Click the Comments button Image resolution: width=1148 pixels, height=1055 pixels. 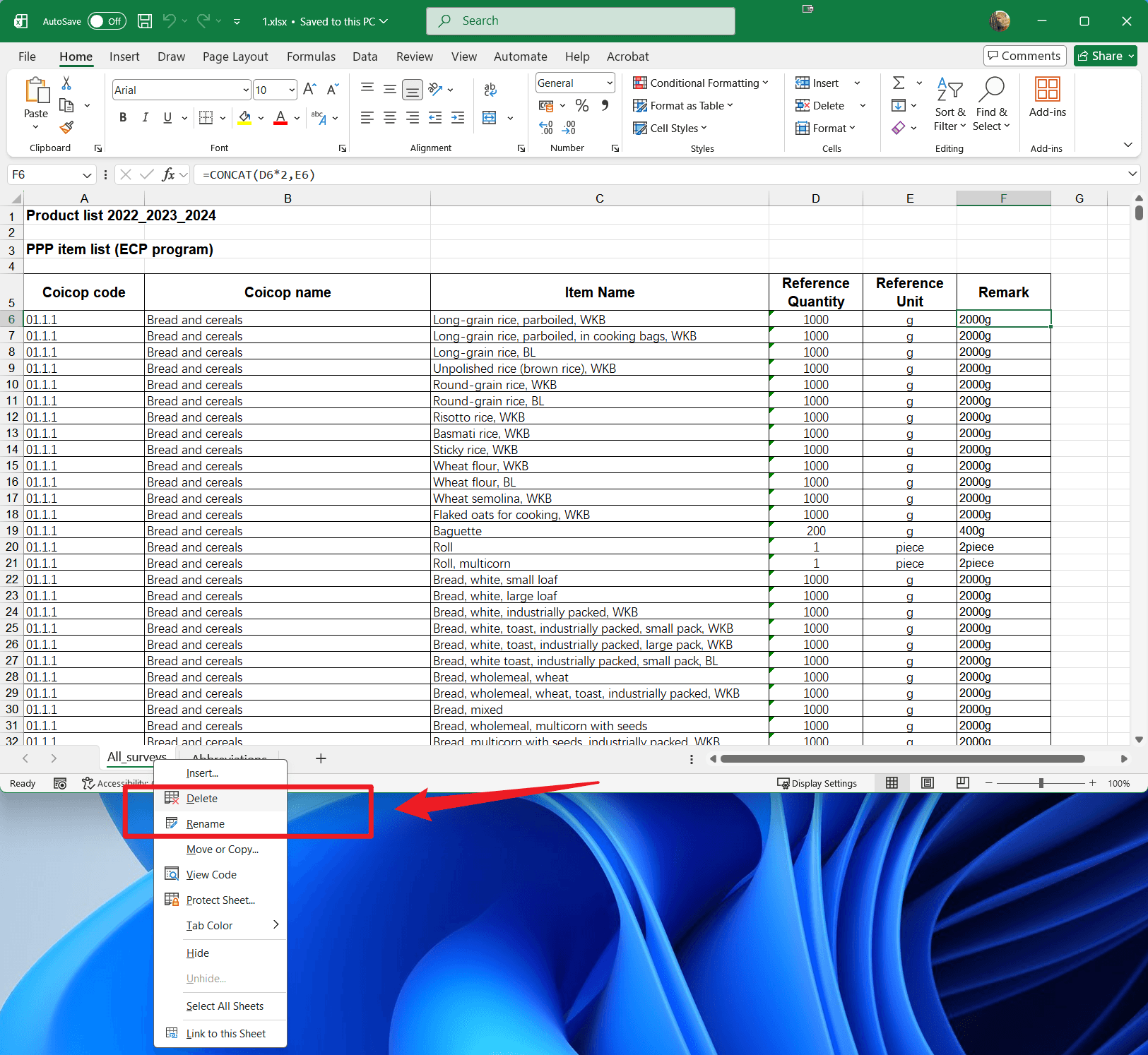1024,56
